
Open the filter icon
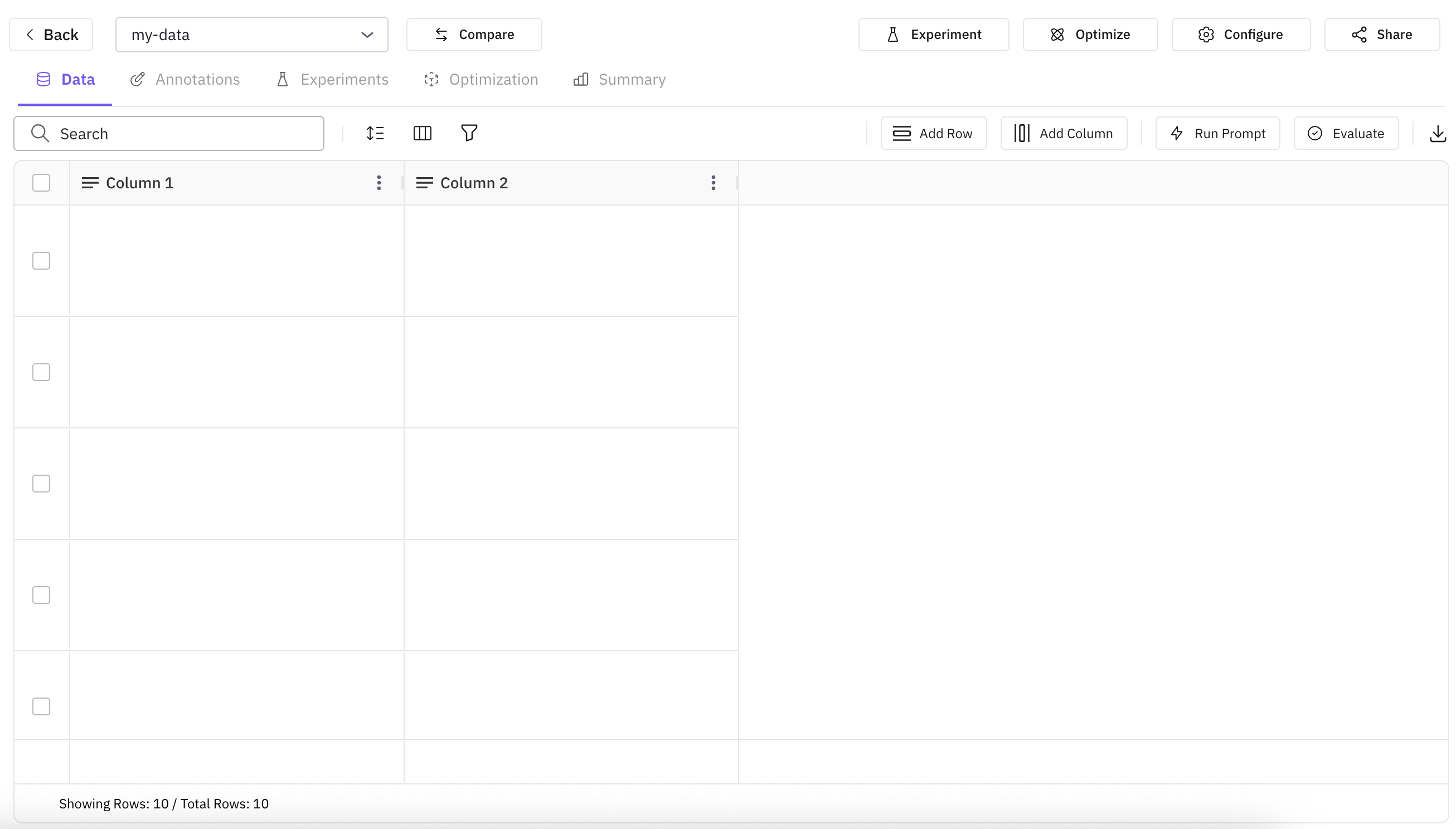coord(469,133)
